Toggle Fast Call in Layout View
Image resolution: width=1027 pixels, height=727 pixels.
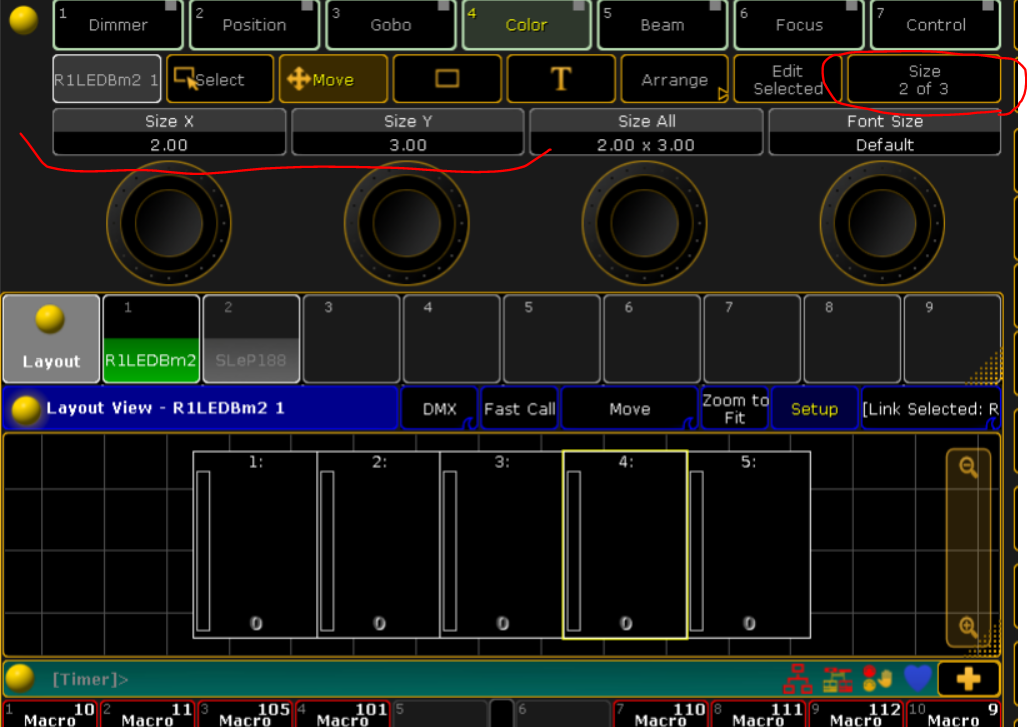tap(519, 409)
